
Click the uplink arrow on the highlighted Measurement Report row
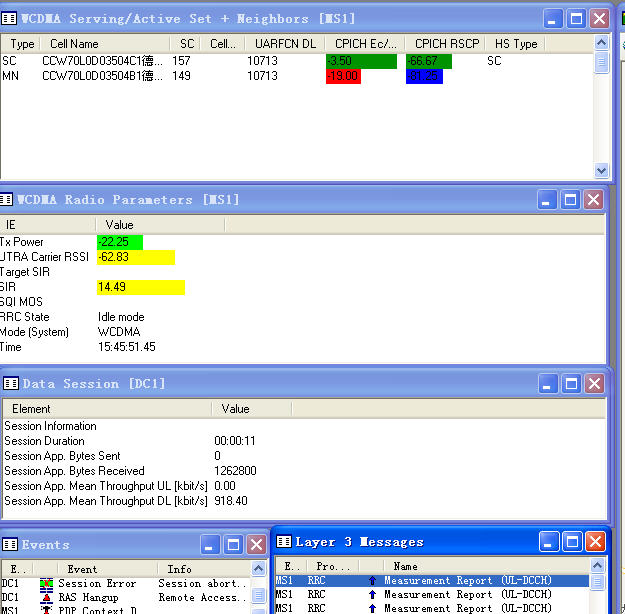[x=372, y=581]
